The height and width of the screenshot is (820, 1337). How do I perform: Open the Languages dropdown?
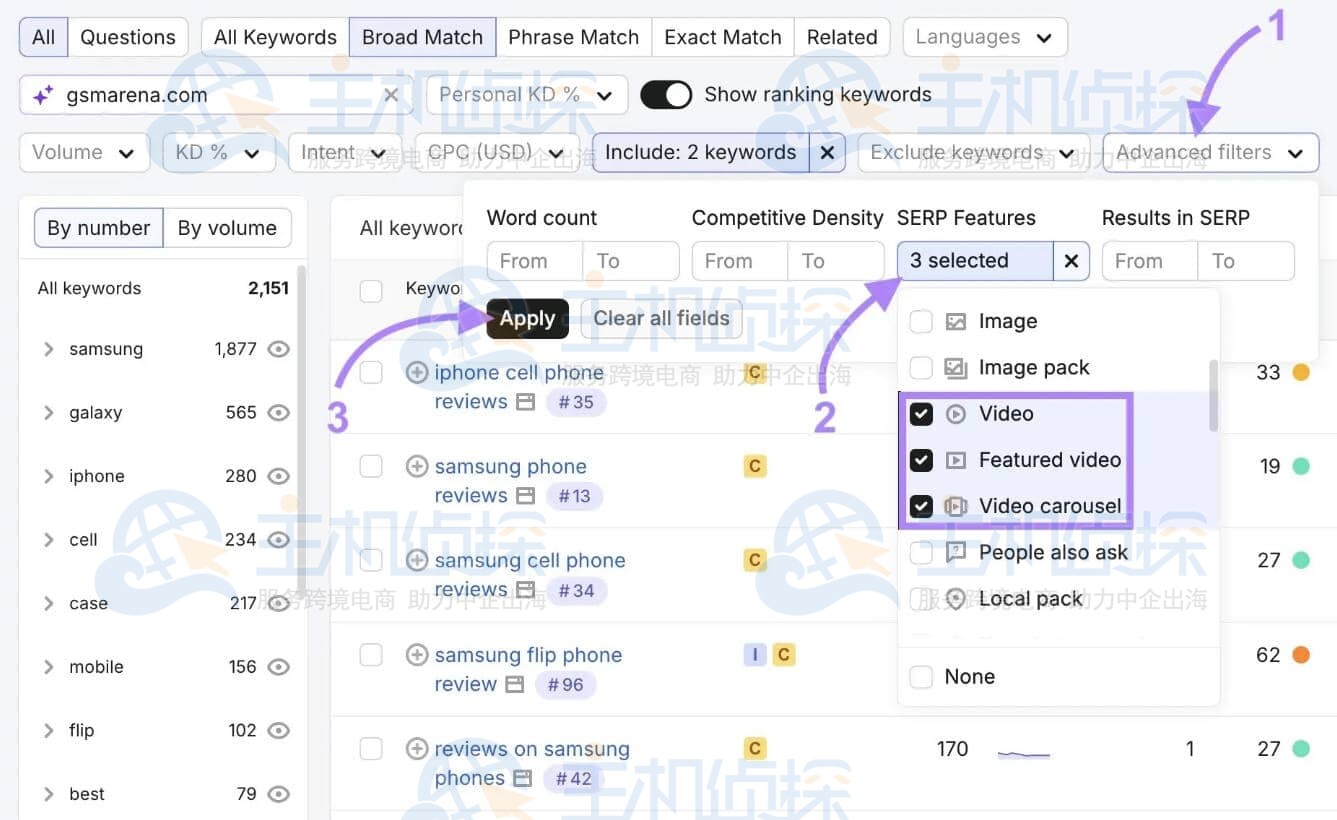984,38
